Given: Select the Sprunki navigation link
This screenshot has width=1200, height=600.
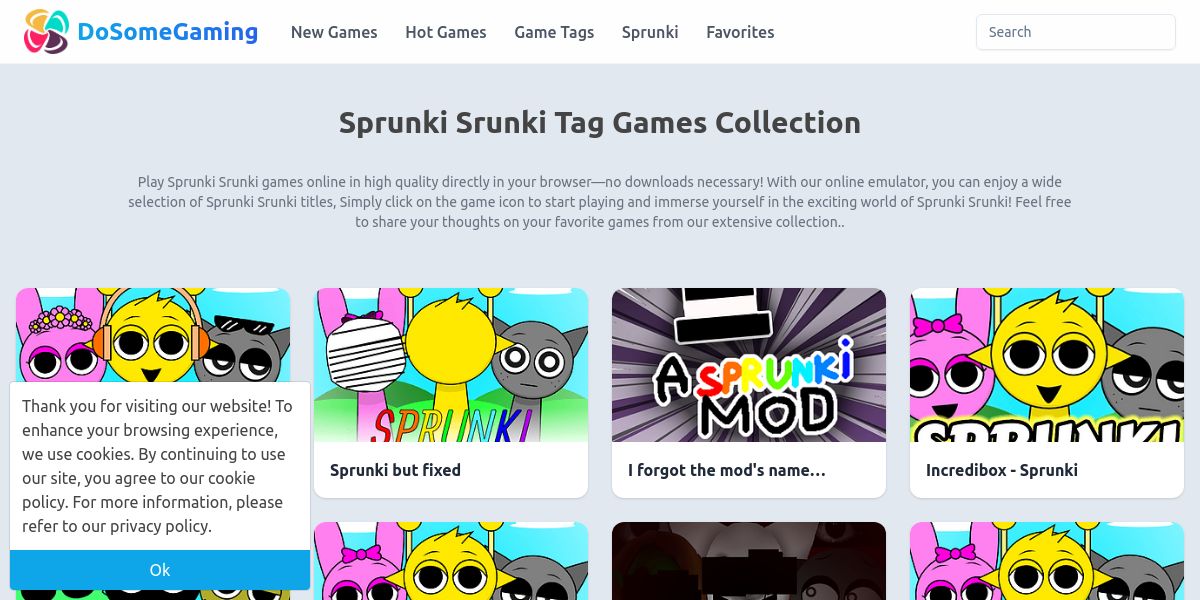Looking at the screenshot, I should [650, 32].
